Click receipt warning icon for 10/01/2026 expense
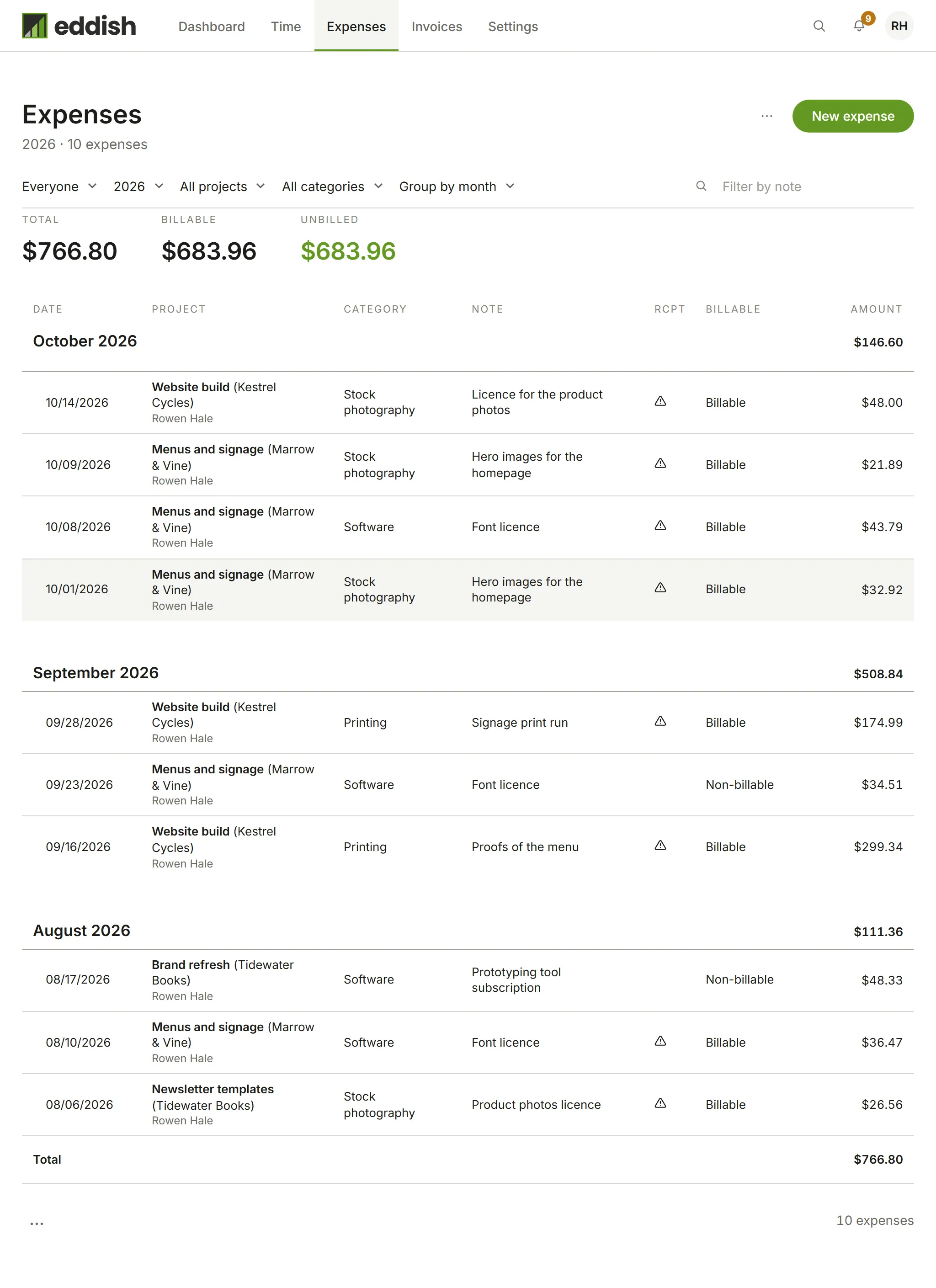The width and height of the screenshot is (936, 1288). [x=660, y=588]
